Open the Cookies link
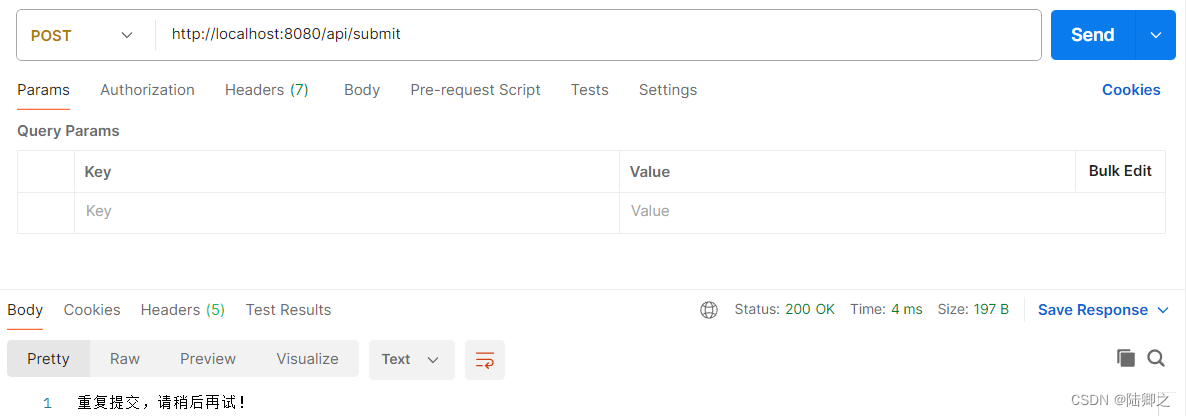This screenshot has width=1186, height=416. coord(1131,90)
